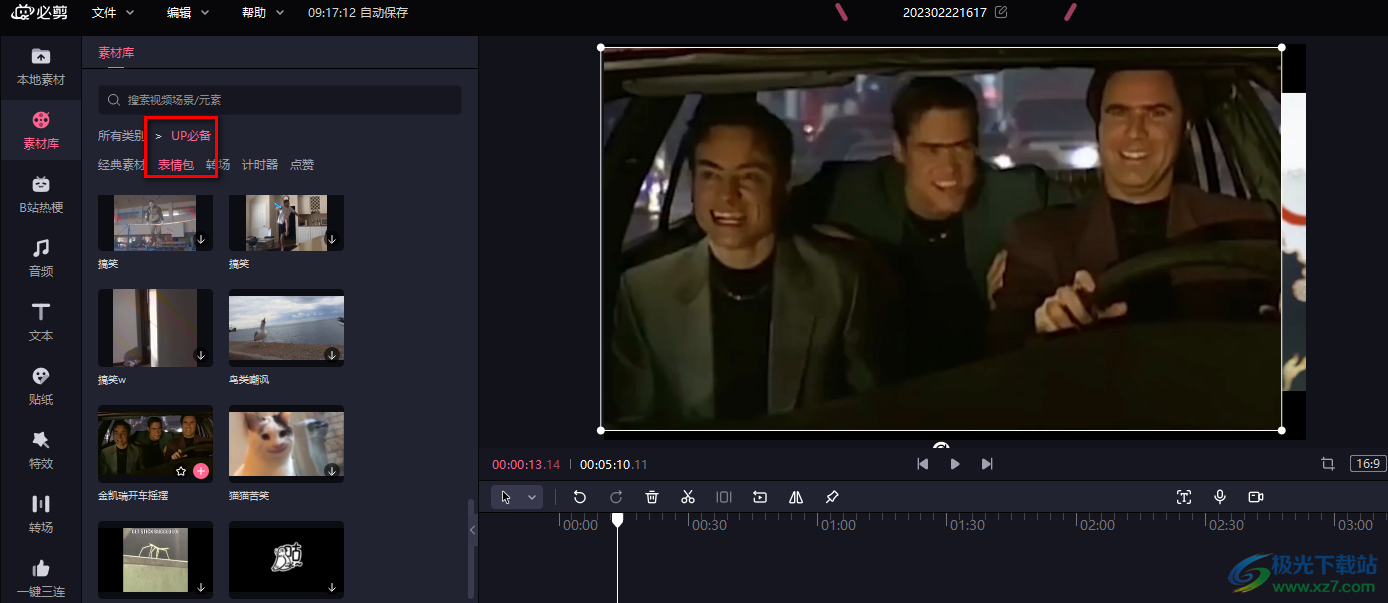Click the current timecode 00:00:13.14

click(x=526, y=465)
